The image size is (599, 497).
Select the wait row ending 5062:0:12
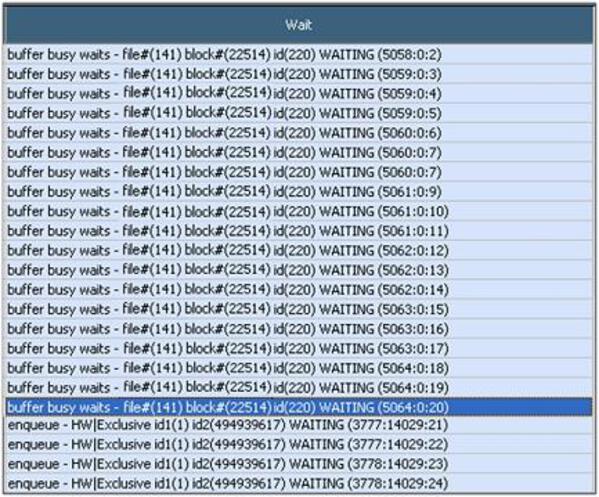pos(298,251)
